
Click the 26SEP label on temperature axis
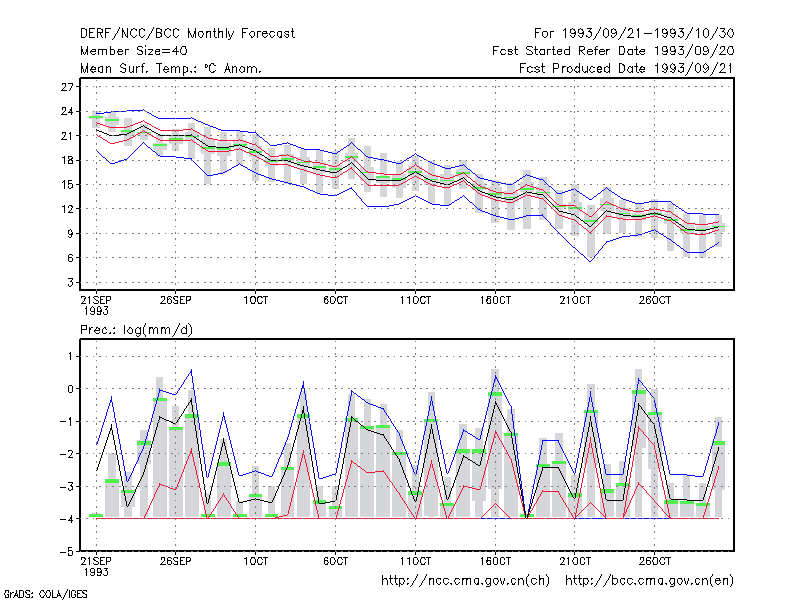click(176, 300)
